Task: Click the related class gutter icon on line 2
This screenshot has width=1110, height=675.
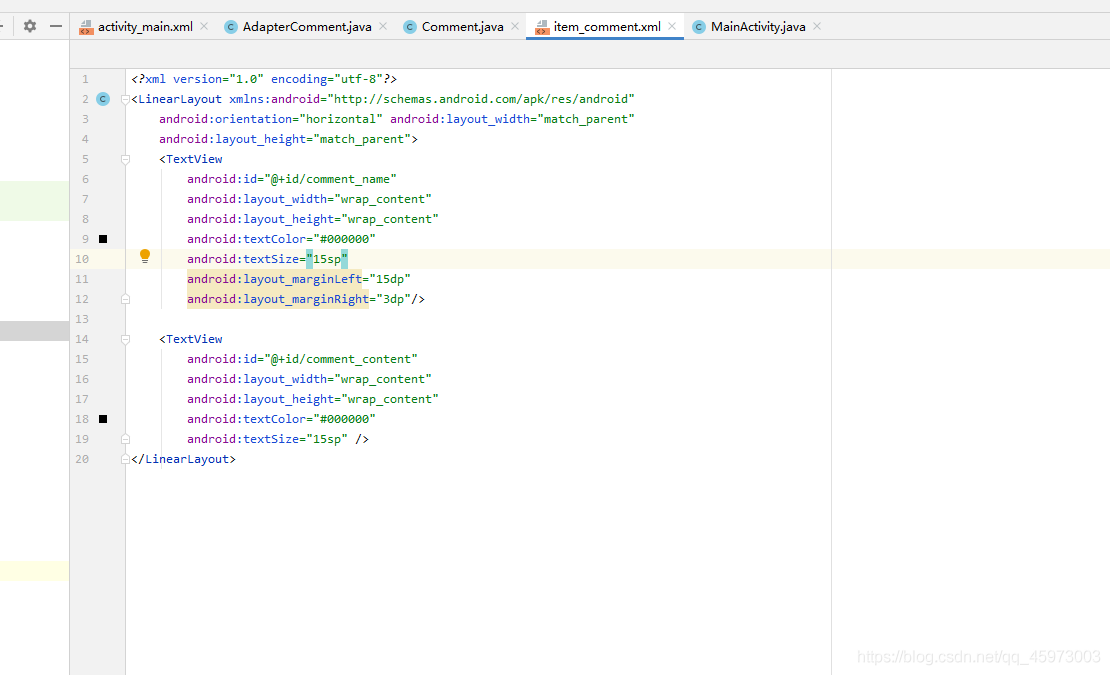Action: (x=103, y=99)
